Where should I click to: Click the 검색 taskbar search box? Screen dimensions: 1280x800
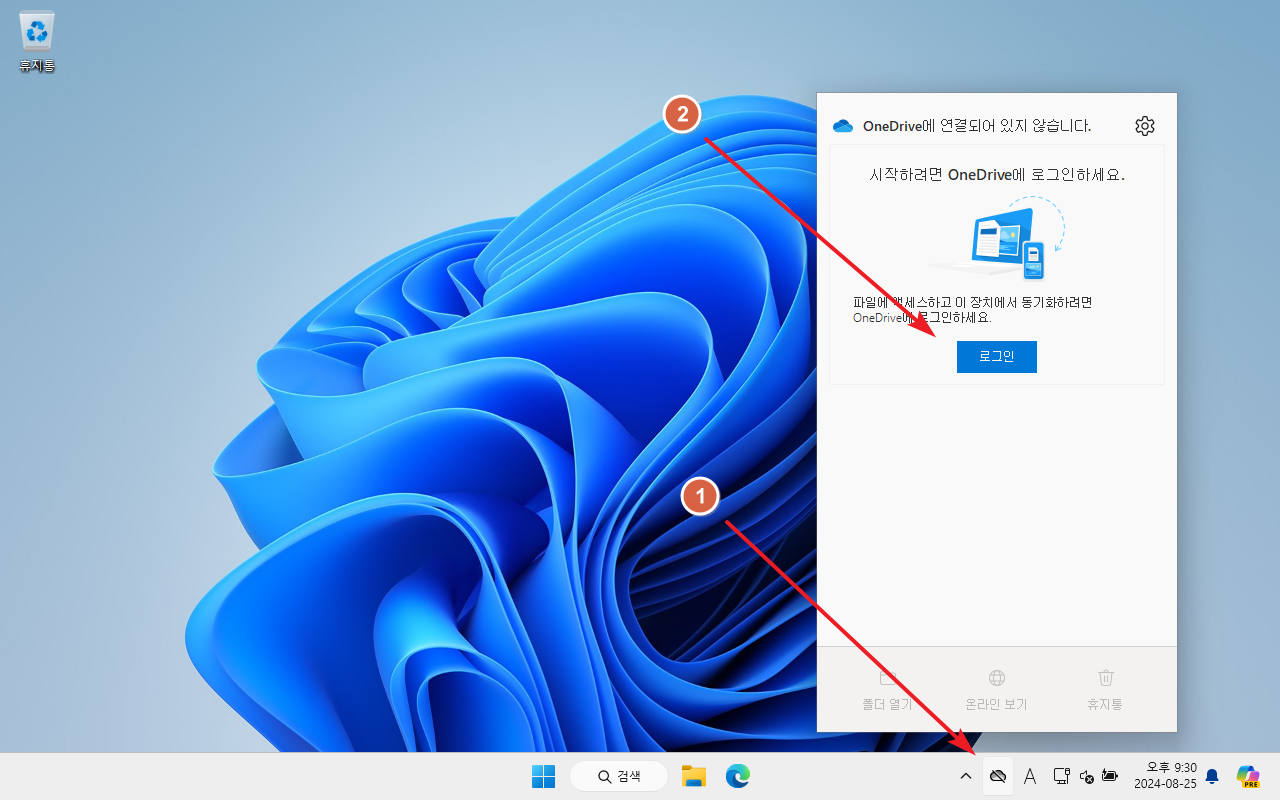(619, 776)
